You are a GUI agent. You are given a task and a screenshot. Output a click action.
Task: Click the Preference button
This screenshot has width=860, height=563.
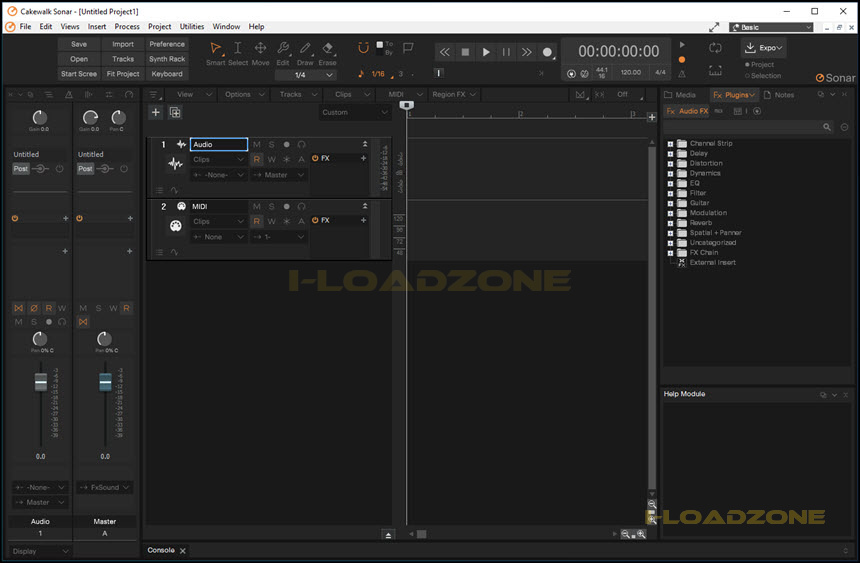click(167, 44)
